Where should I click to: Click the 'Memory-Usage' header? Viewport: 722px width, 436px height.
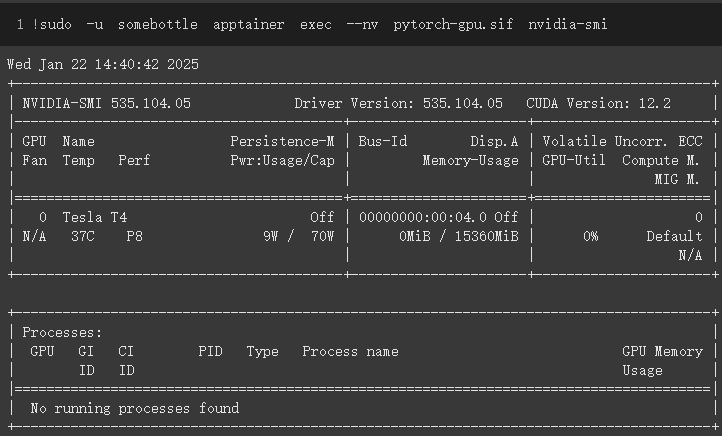coord(471,161)
